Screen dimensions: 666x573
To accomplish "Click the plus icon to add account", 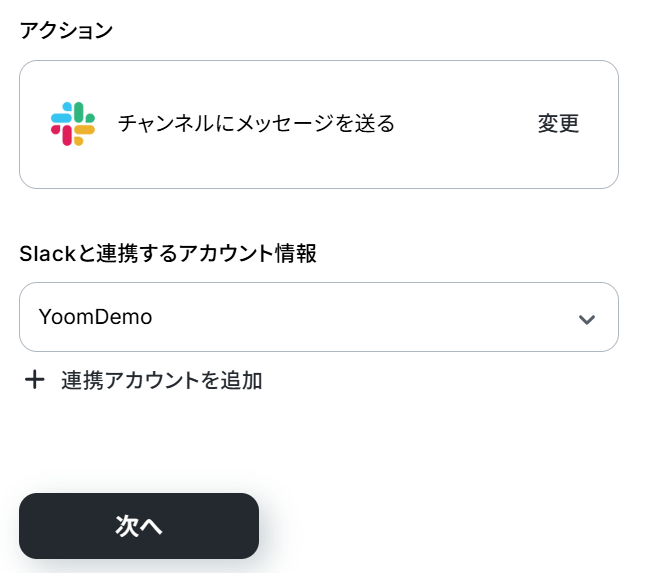I will pos(35,380).
